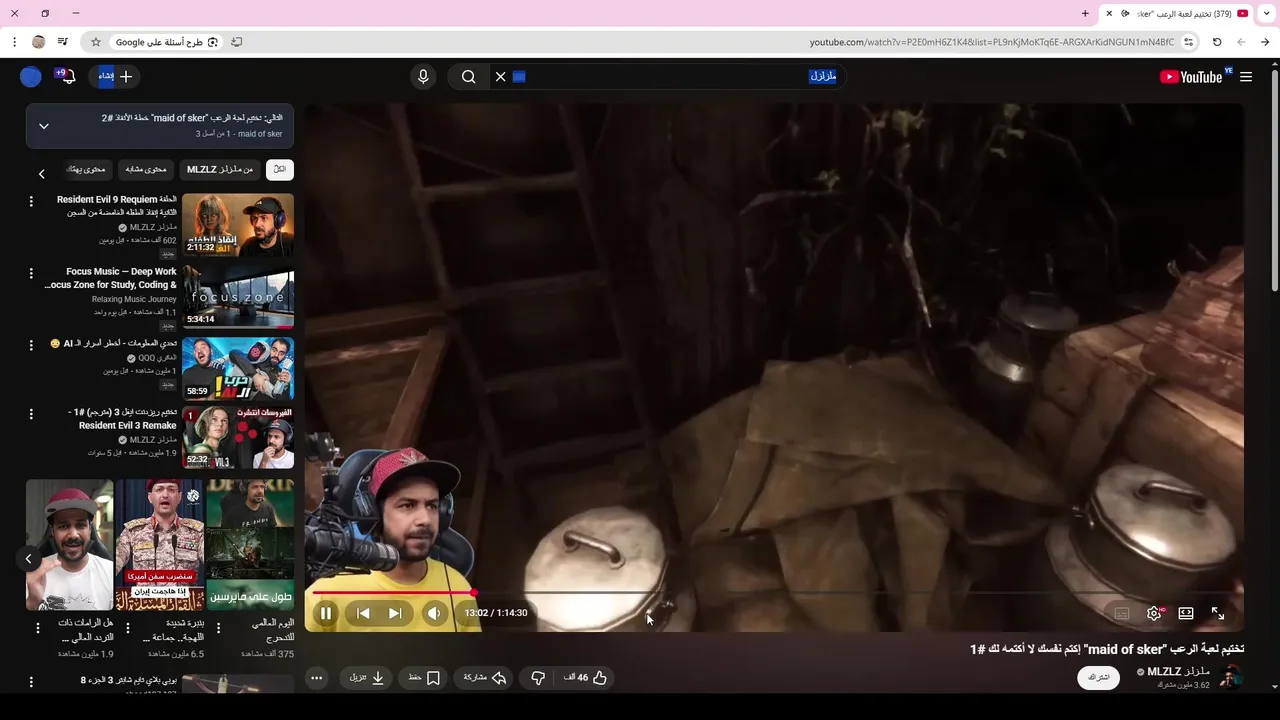Select the محتوى يهمك chip
Viewport: 1280px width, 720px height.
pyautogui.click(x=86, y=170)
